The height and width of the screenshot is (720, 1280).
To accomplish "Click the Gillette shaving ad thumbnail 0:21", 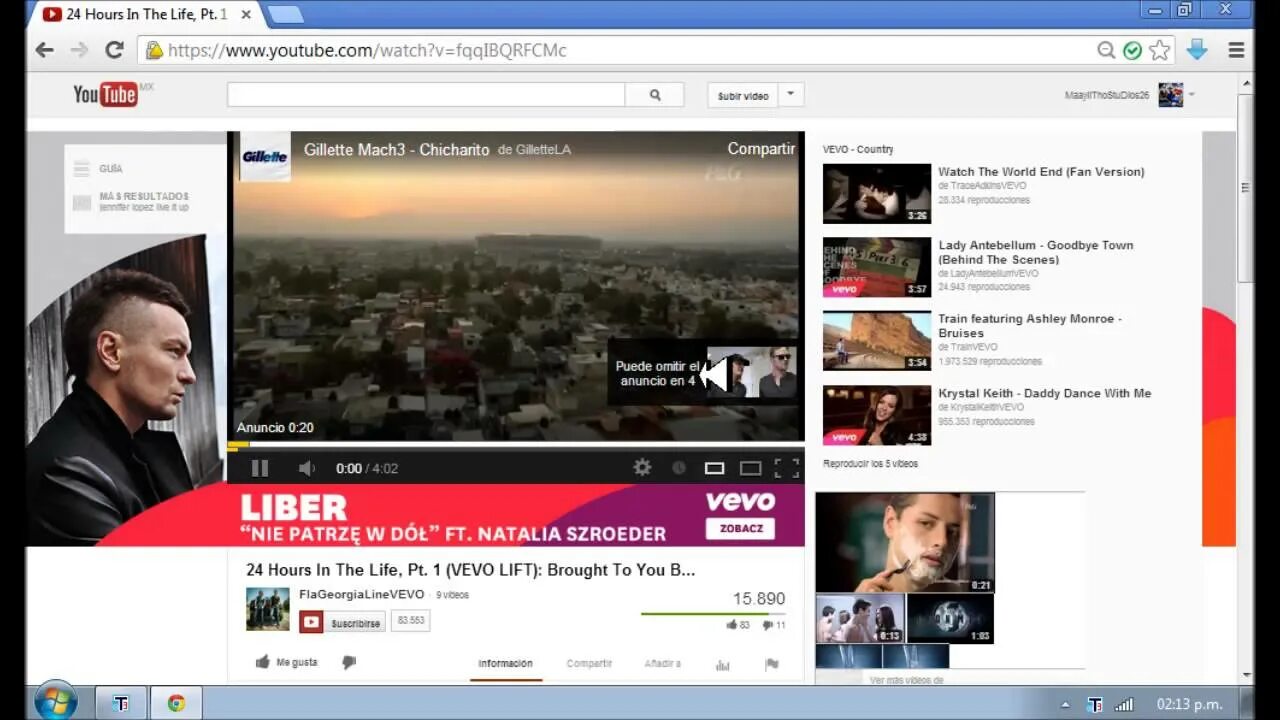I will coord(905,542).
